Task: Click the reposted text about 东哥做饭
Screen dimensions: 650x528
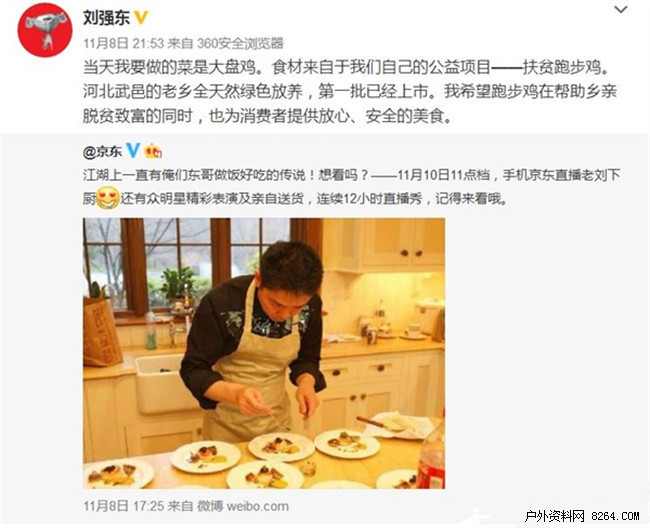Action: (352, 187)
